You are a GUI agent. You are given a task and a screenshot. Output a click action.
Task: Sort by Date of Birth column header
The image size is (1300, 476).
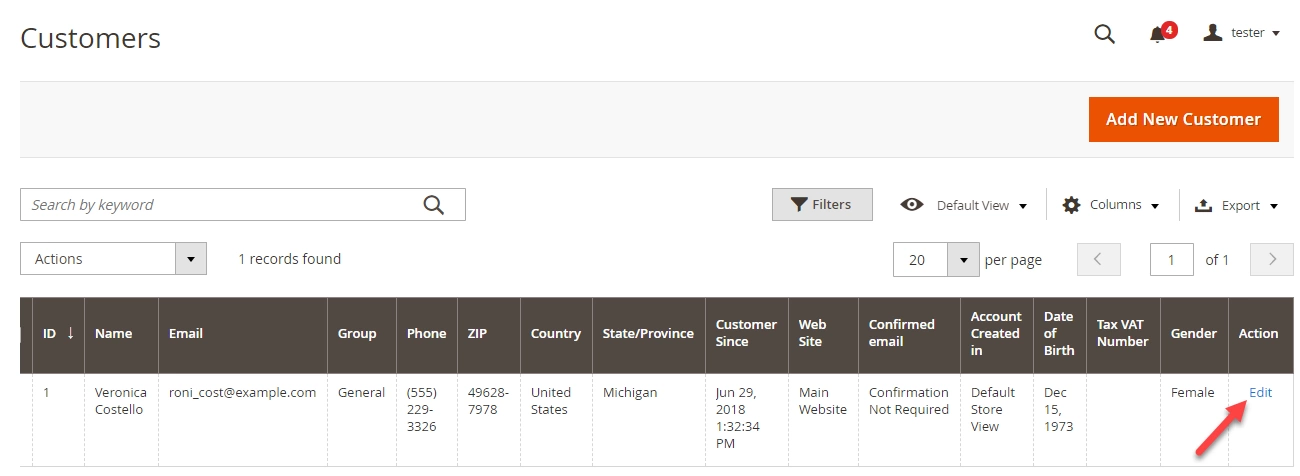(x=1060, y=334)
